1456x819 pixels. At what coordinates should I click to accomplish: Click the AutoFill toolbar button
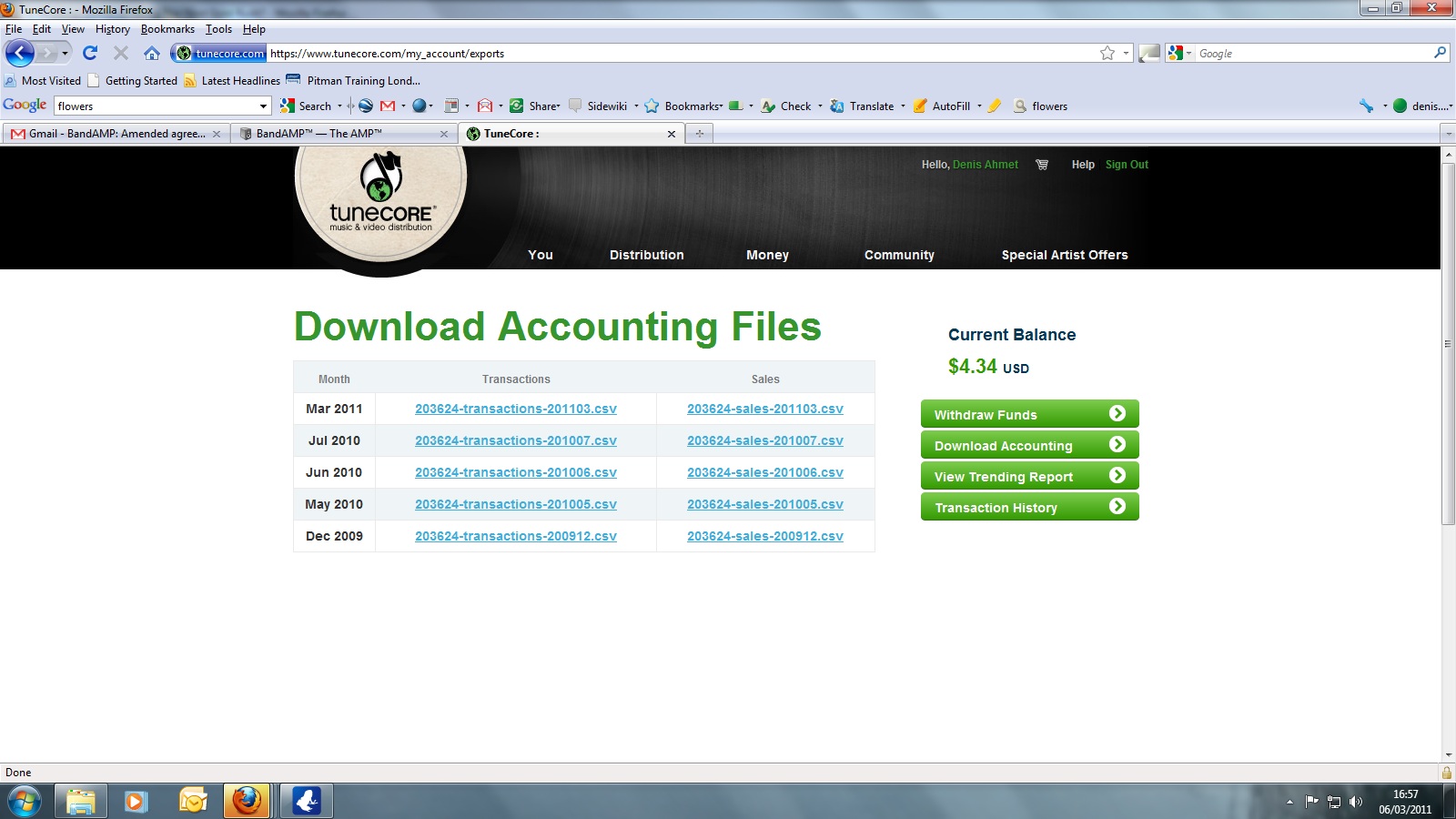click(x=942, y=106)
